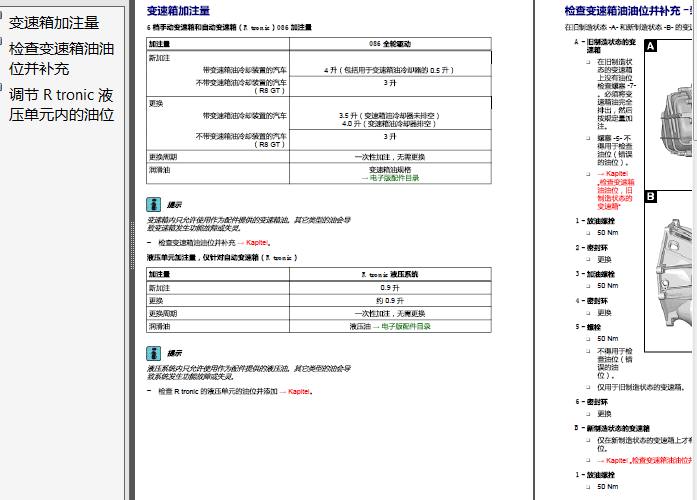The height and width of the screenshot is (500, 697).
Task: Select the 3.5 升（变速箱油冷却器未排空）cell
Action: [390, 116]
